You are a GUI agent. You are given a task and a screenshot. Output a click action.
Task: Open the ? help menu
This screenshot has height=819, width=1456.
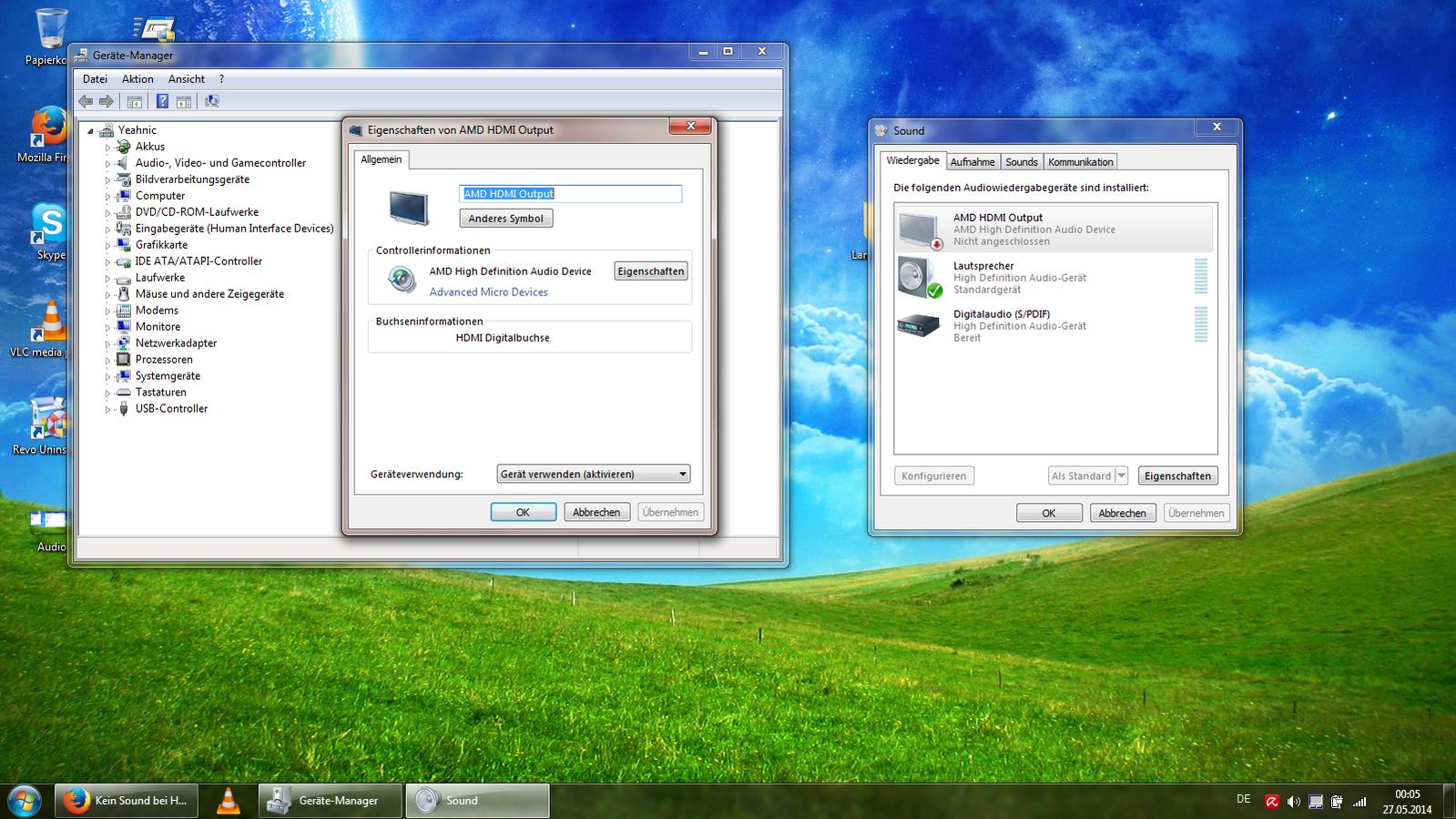[x=221, y=79]
